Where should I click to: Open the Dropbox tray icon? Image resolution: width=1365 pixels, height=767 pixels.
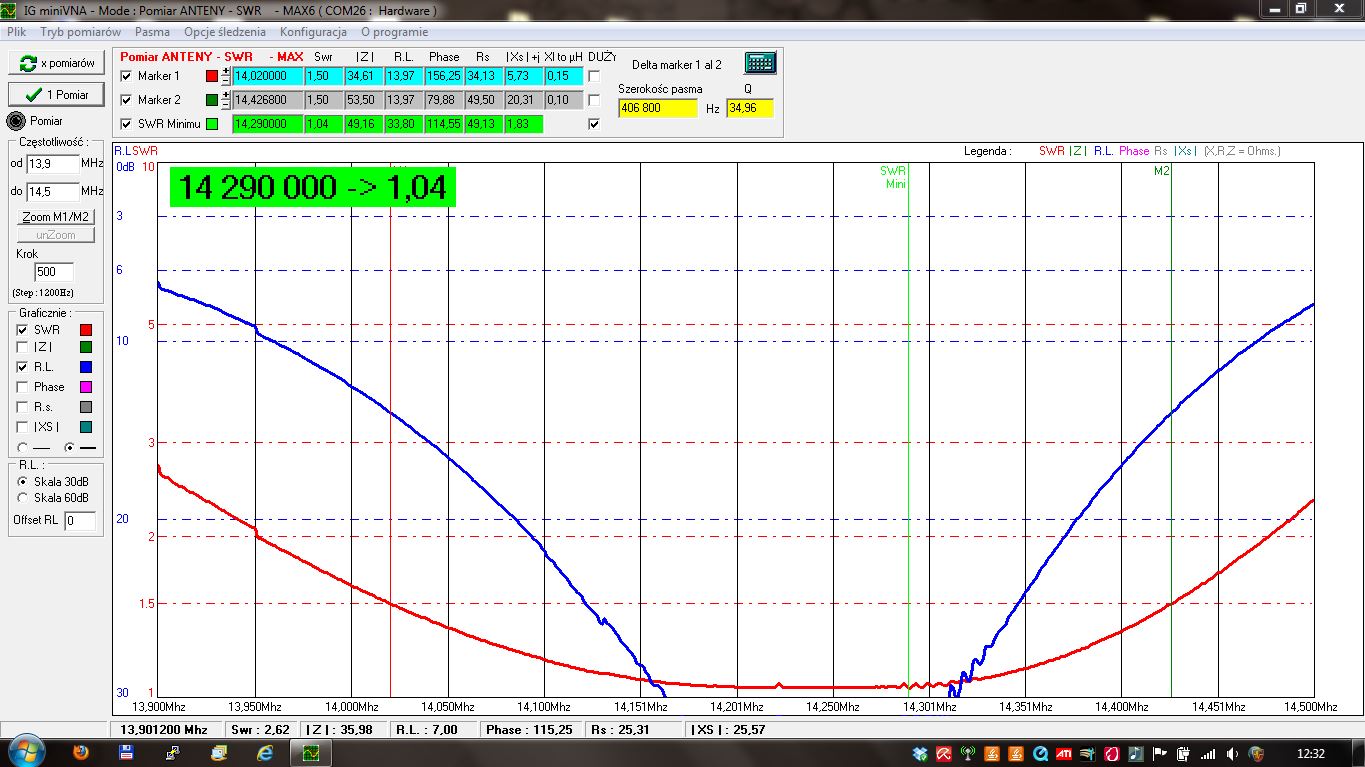[920, 753]
